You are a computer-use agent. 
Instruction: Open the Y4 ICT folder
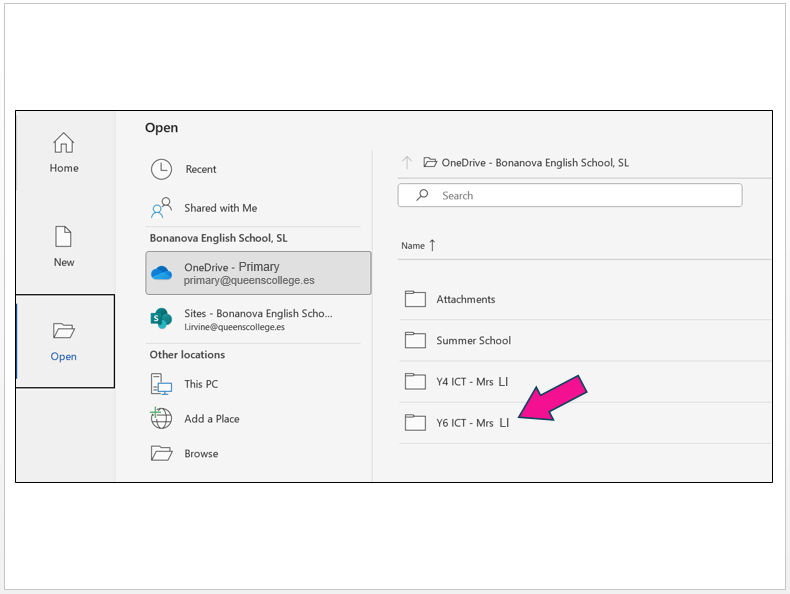click(x=472, y=381)
